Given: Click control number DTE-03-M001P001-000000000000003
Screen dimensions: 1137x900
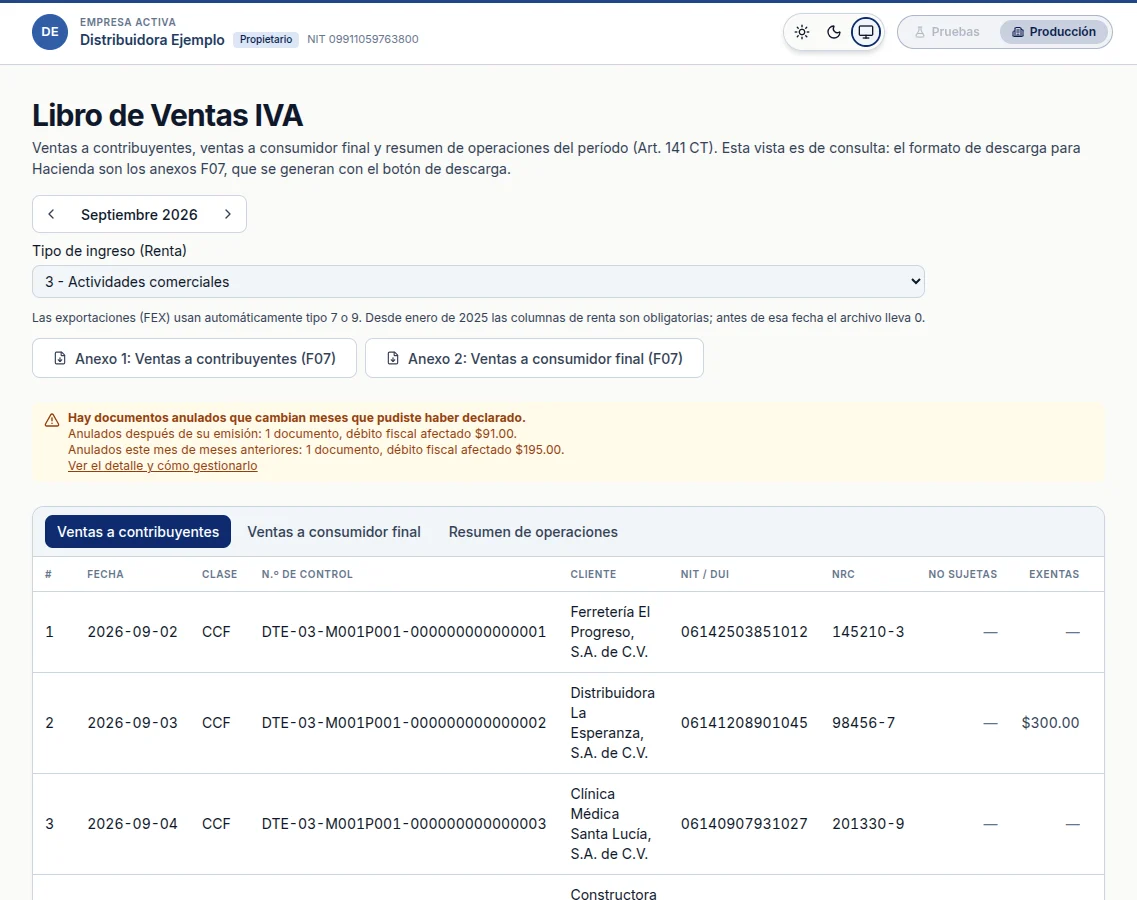Looking at the screenshot, I should coord(404,824).
